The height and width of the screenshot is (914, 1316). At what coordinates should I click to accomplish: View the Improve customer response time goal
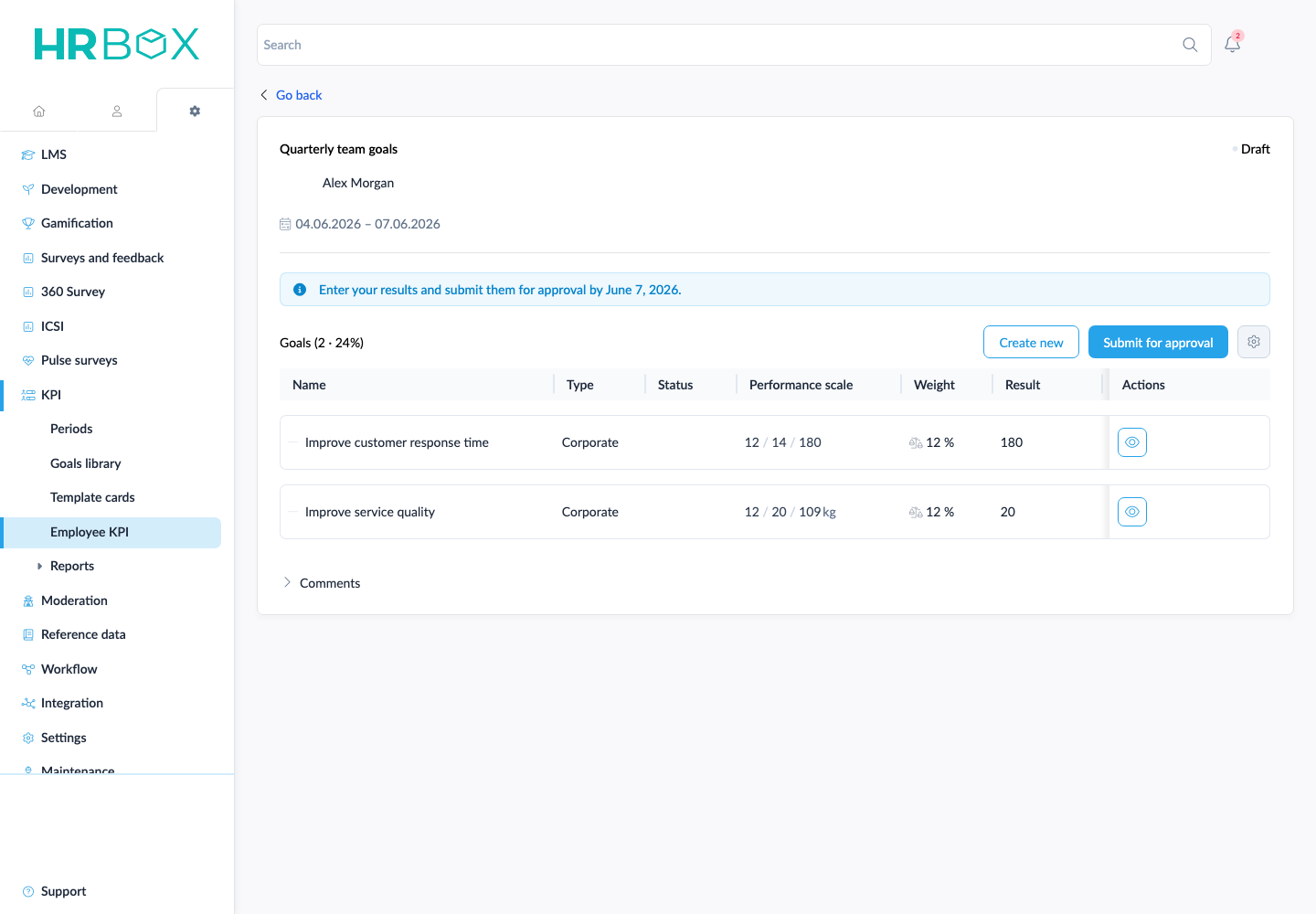1132,442
